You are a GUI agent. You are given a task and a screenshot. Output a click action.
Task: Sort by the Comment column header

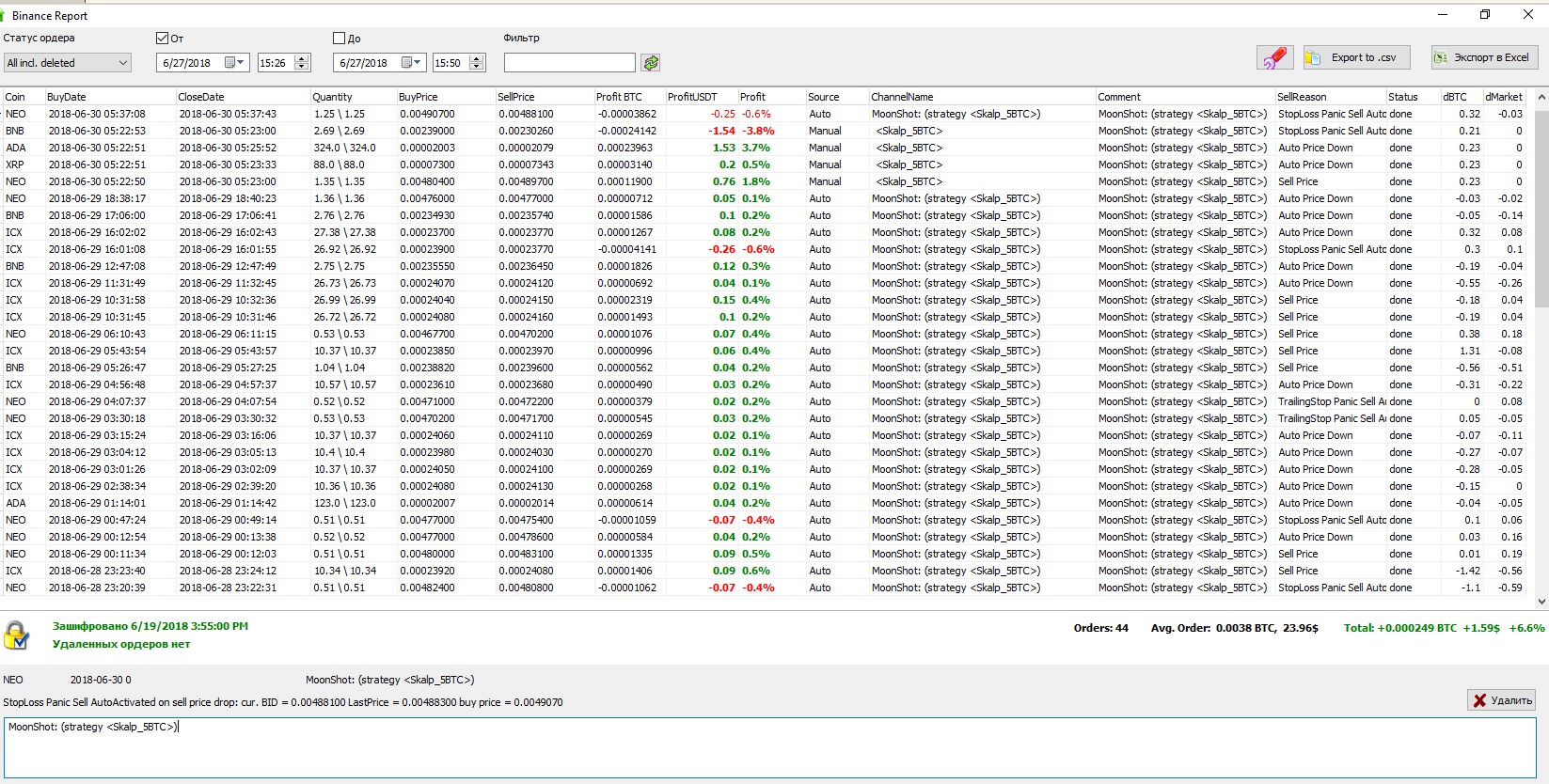point(1184,97)
